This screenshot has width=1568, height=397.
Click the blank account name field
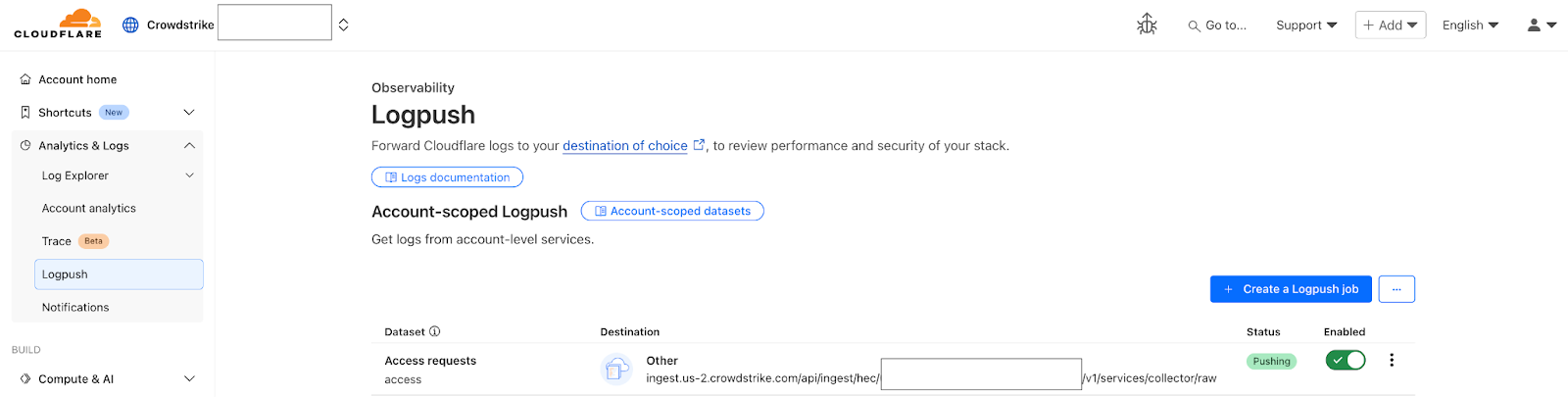pos(274,23)
